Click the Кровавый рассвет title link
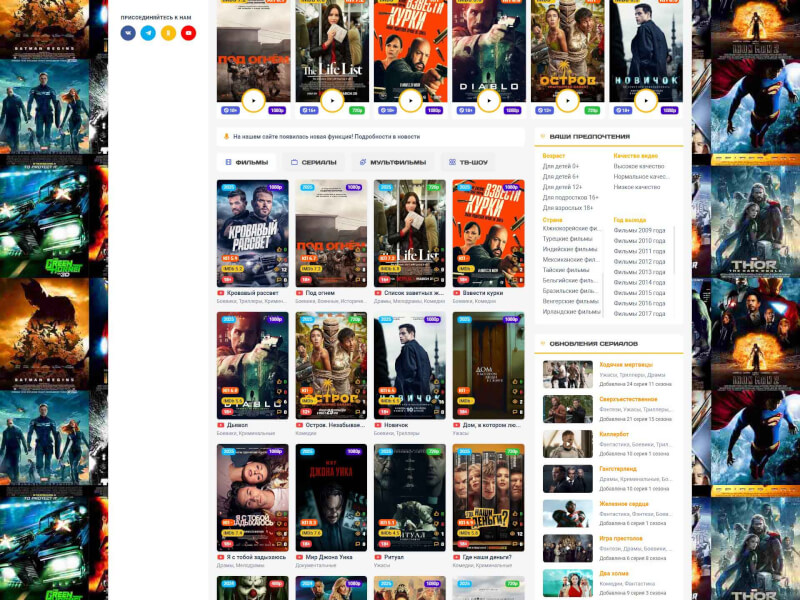This screenshot has height=600, width=800. 253,293
